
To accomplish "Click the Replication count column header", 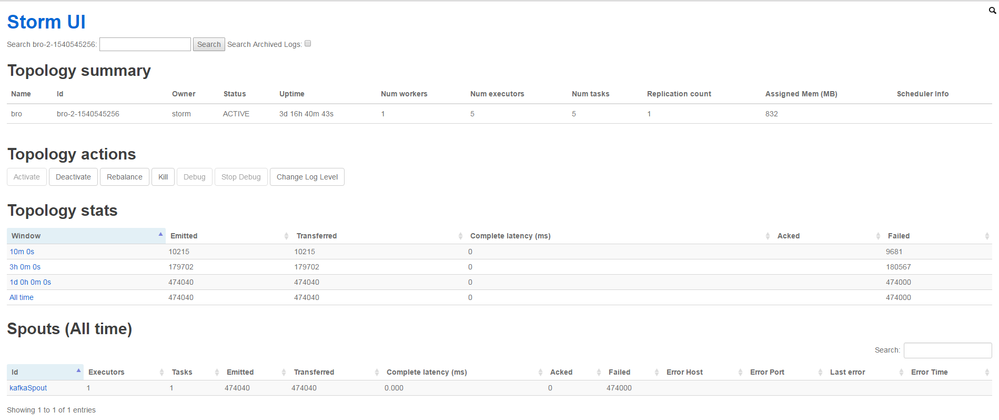I will (679, 94).
